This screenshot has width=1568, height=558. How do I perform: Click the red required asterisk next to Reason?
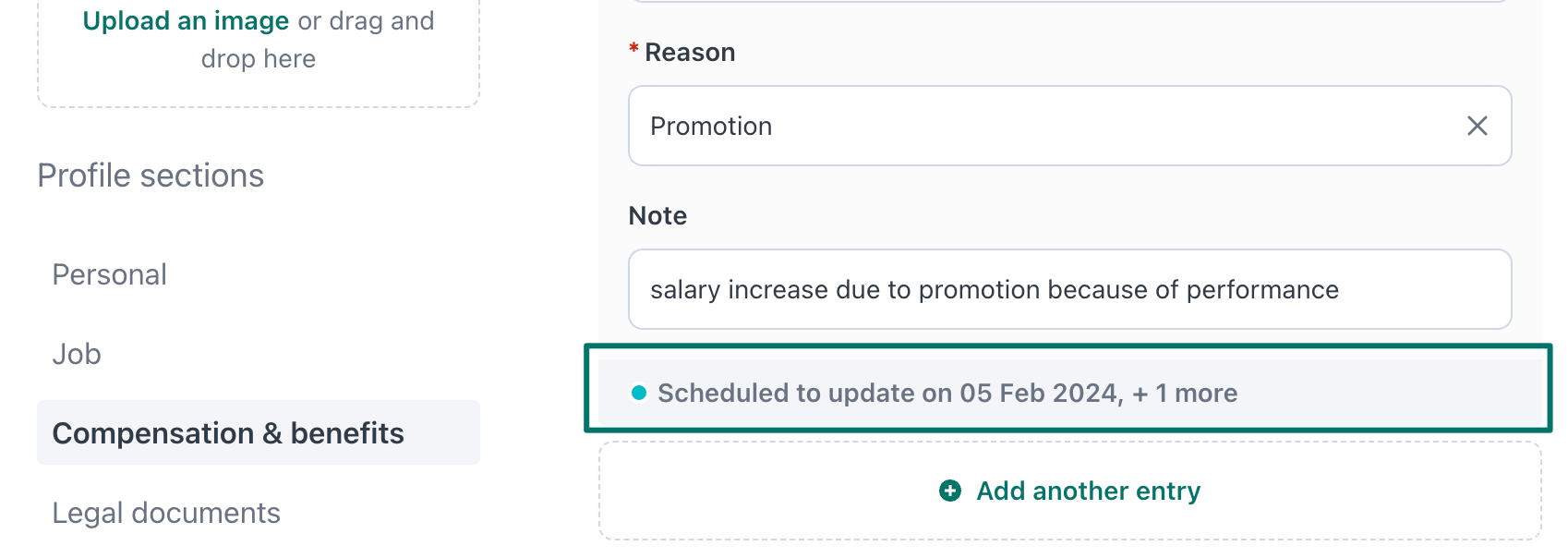coord(633,48)
